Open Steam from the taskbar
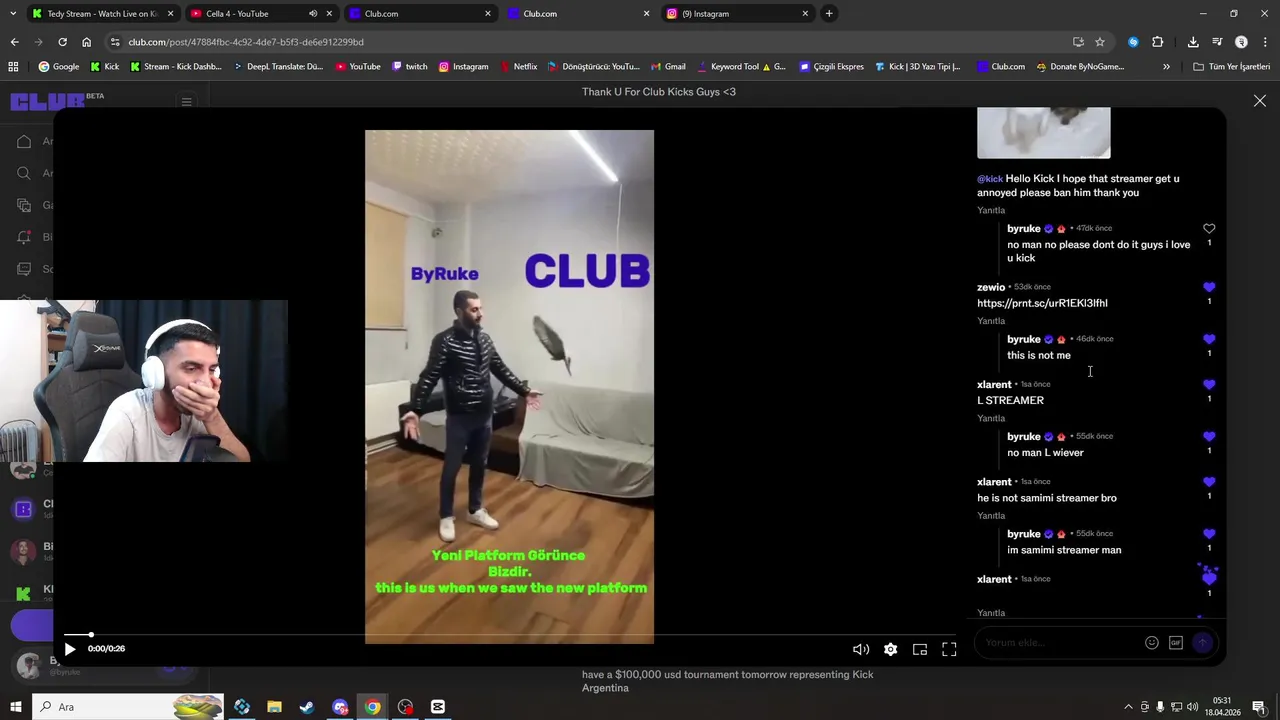Screen dimensions: 1280x720 tap(307, 707)
